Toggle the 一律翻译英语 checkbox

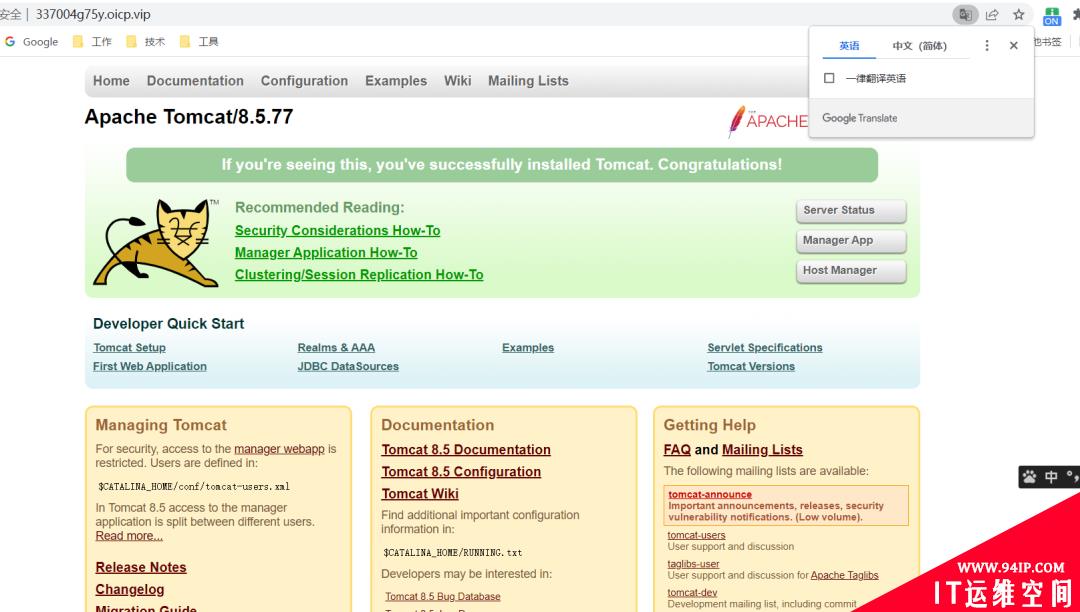(829, 78)
